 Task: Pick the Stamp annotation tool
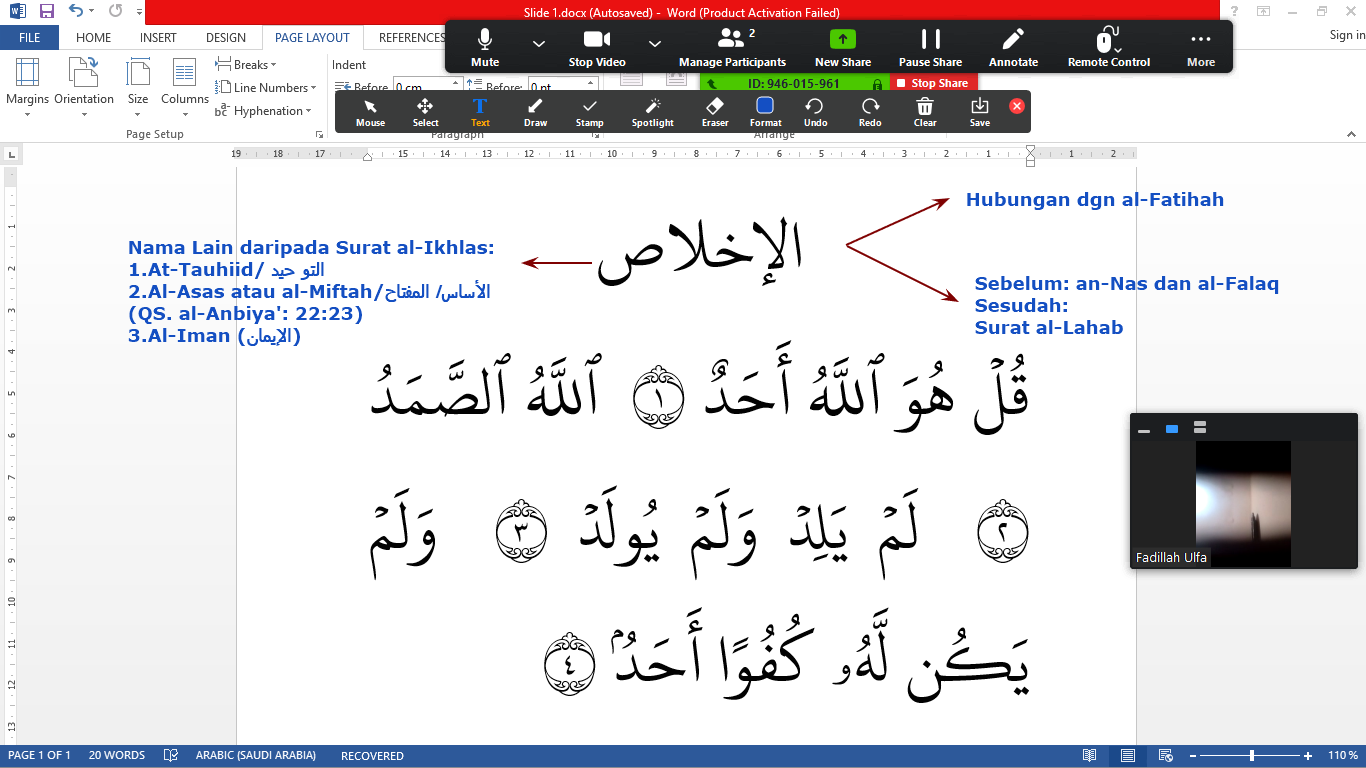[589, 111]
